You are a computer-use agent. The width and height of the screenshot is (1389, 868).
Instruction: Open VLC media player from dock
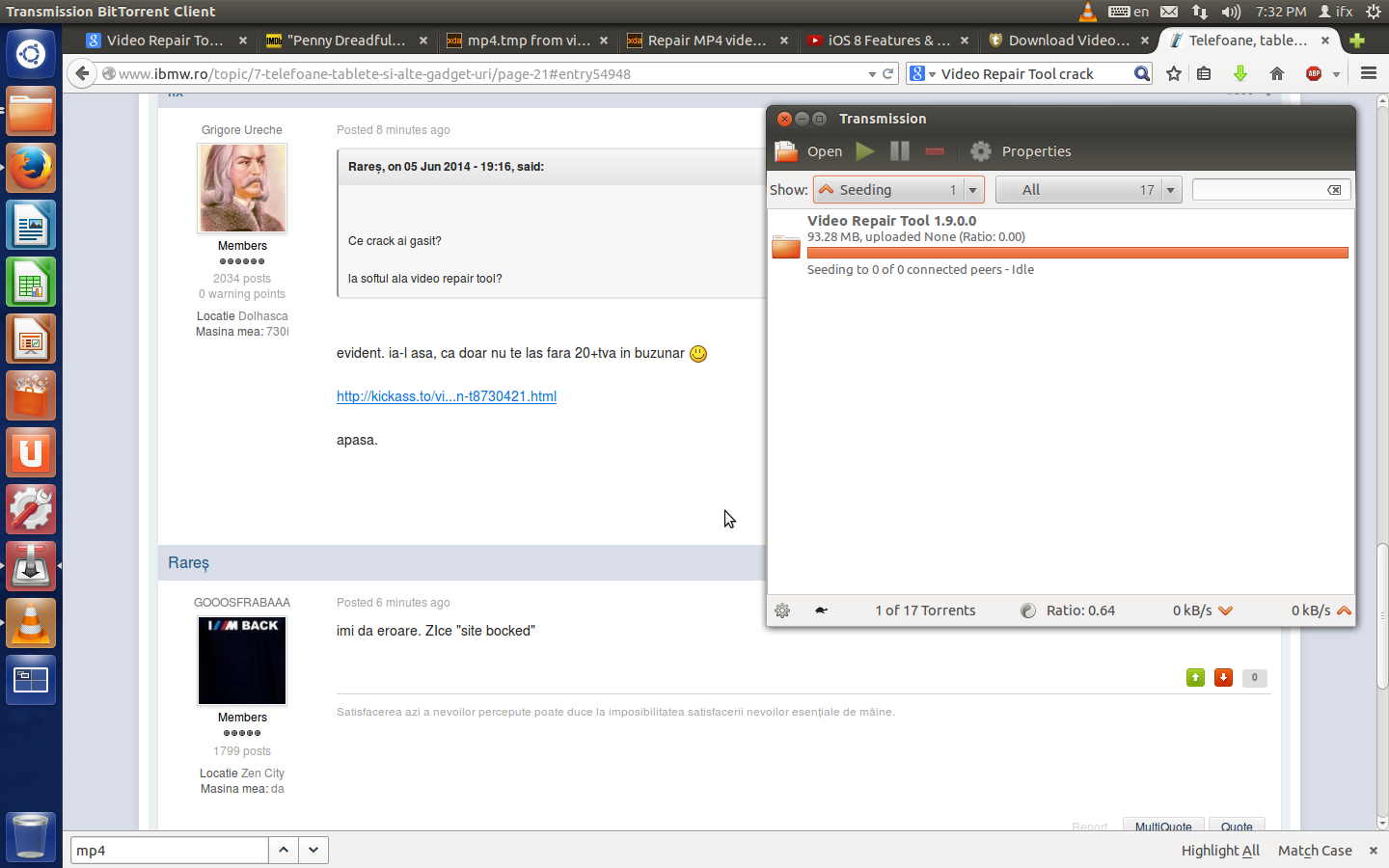point(31,624)
